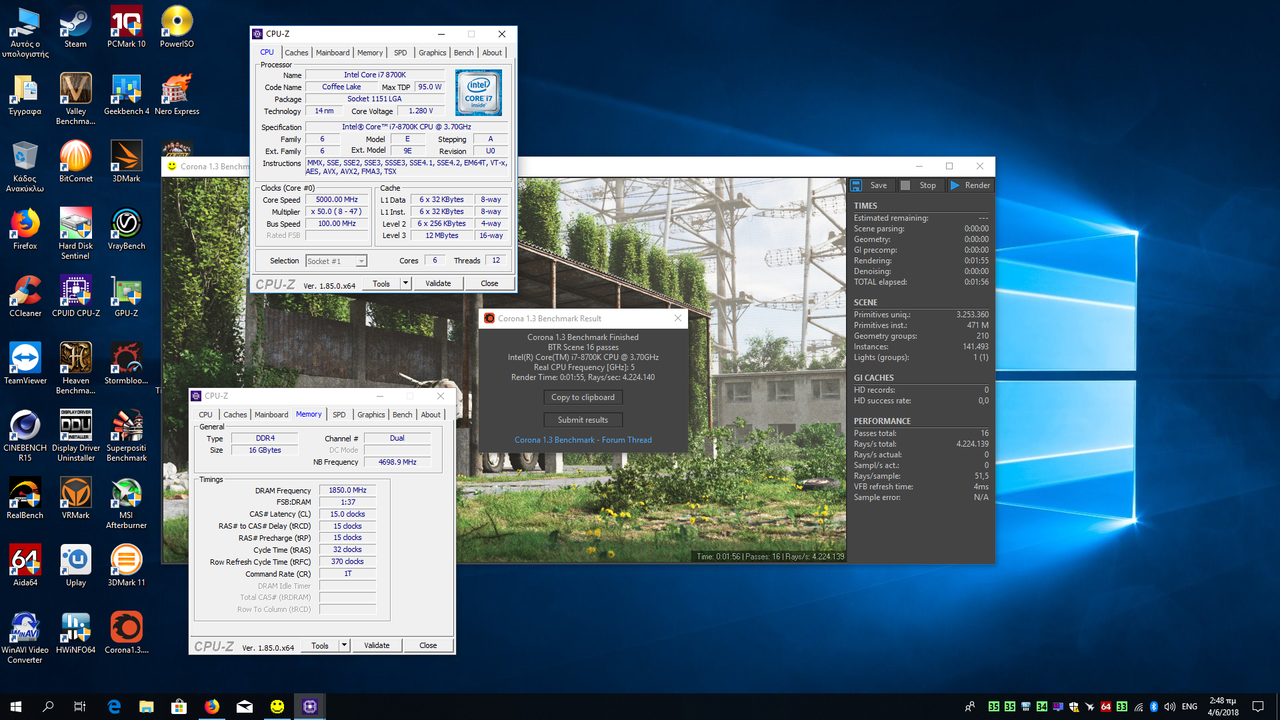This screenshot has width=1280, height=720.
Task: Click the CCleaner desktop icon
Action: (x=25, y=297)
